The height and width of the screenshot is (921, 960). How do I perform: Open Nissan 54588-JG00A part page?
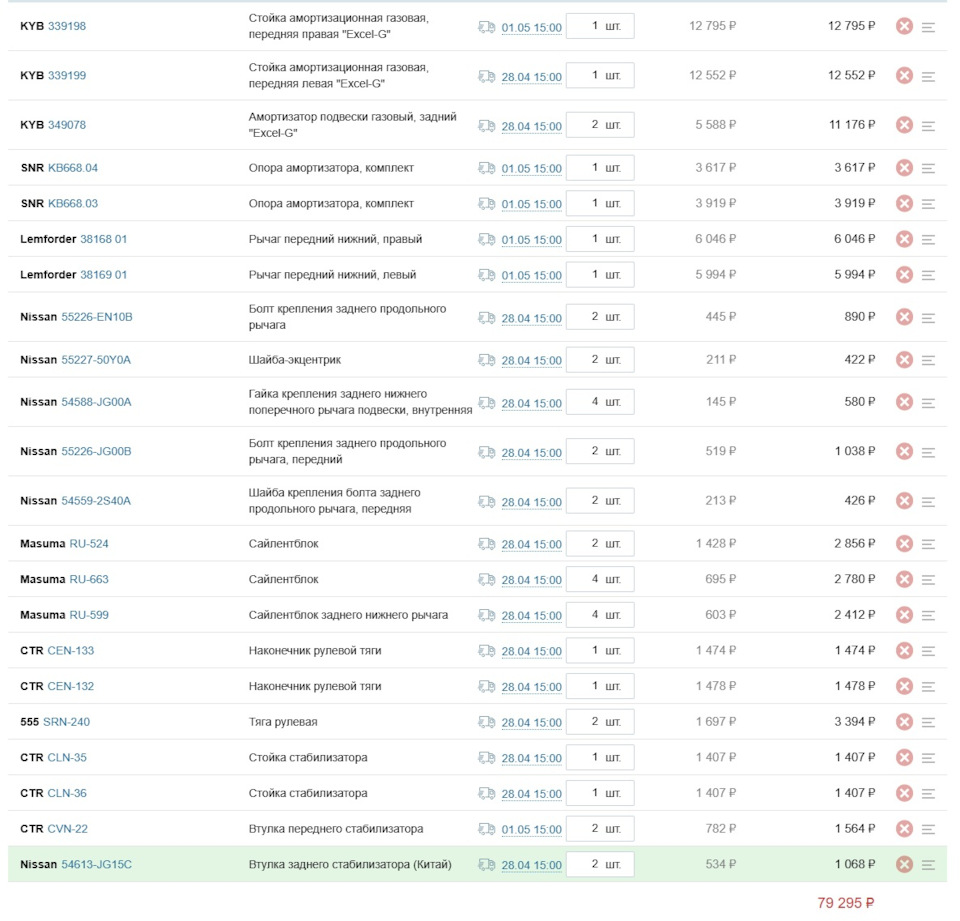pos(96,402)
